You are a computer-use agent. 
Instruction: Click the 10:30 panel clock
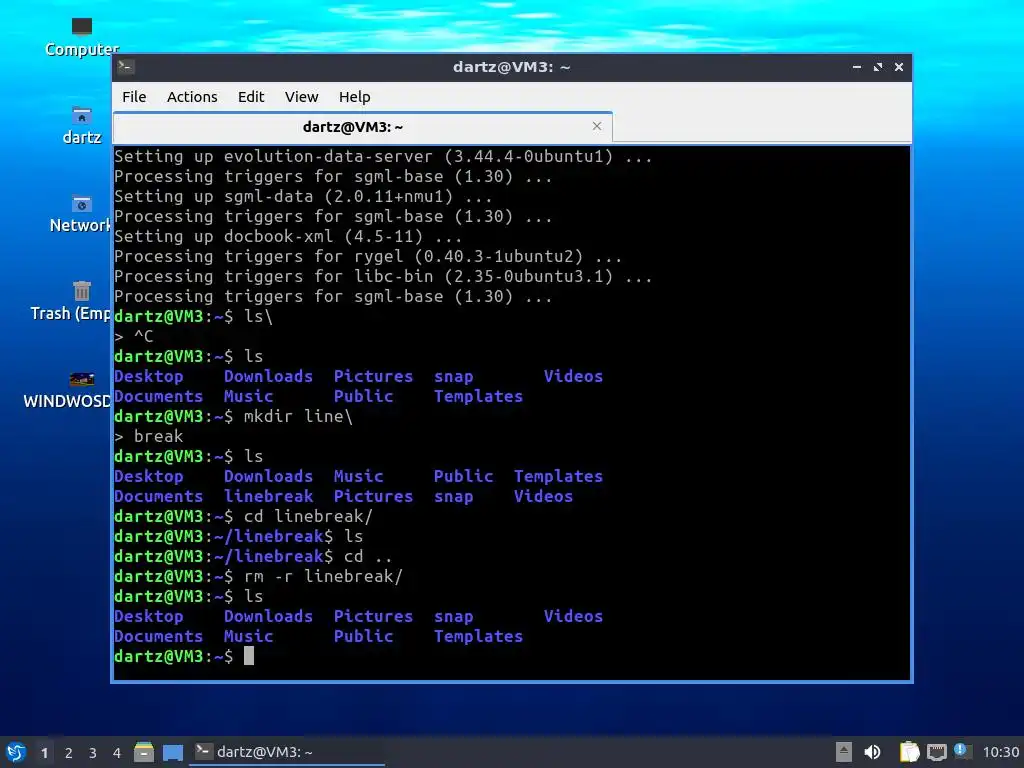(x=1000, y=752)
